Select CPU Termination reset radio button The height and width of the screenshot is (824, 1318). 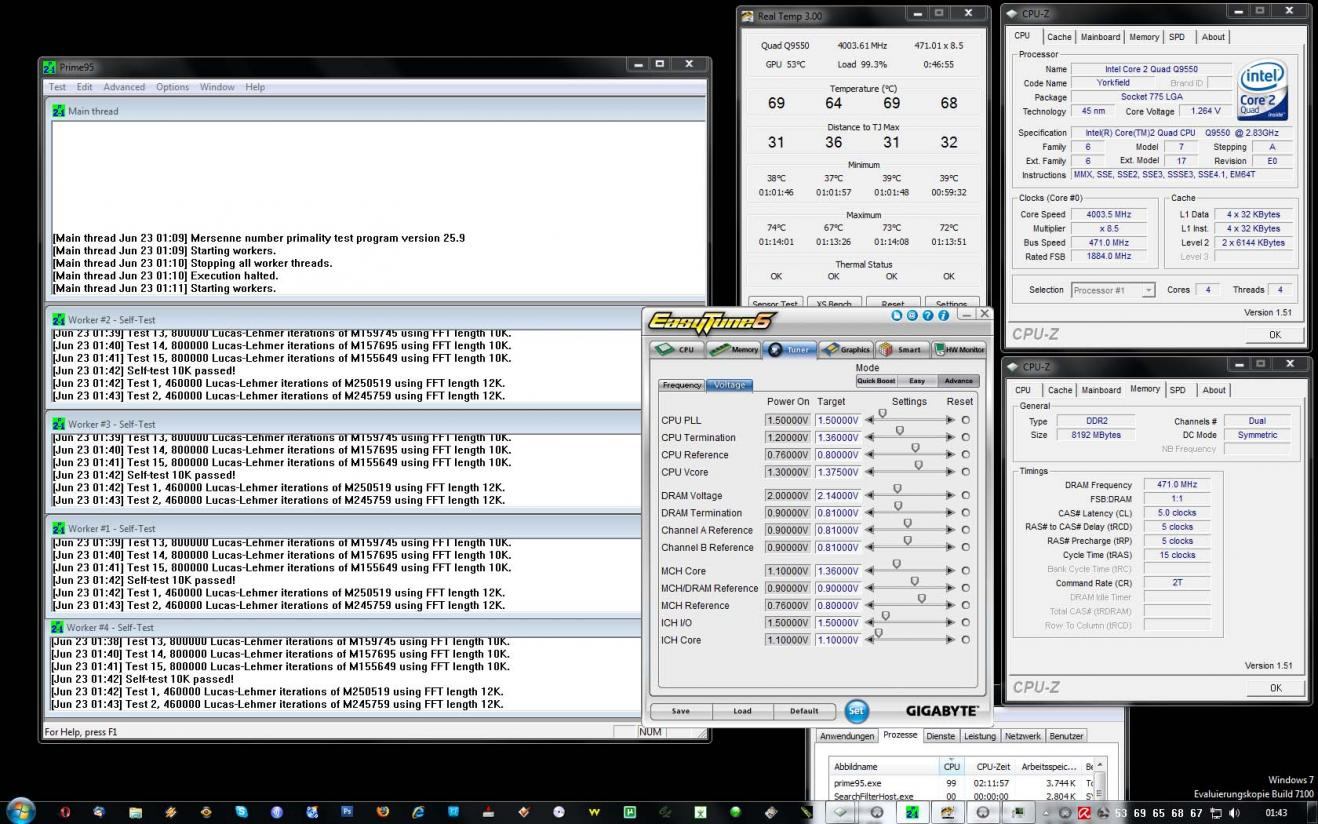click(965, 438)
